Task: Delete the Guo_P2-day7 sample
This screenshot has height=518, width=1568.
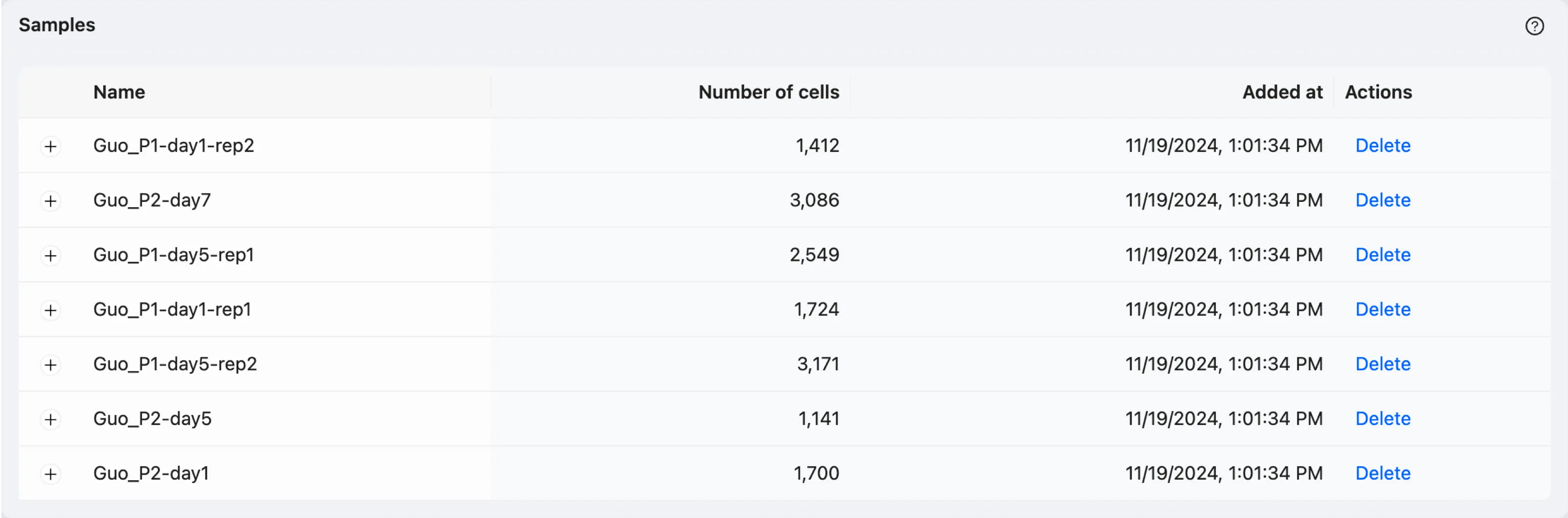Action: click(1382, 200)
